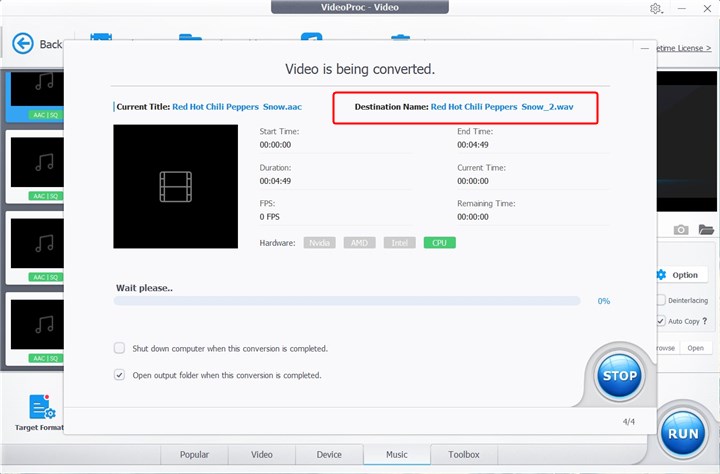720x474 pixels.
Task: Click current title Red Hot Chili Peppers Snow.aac
Action: 237,107
